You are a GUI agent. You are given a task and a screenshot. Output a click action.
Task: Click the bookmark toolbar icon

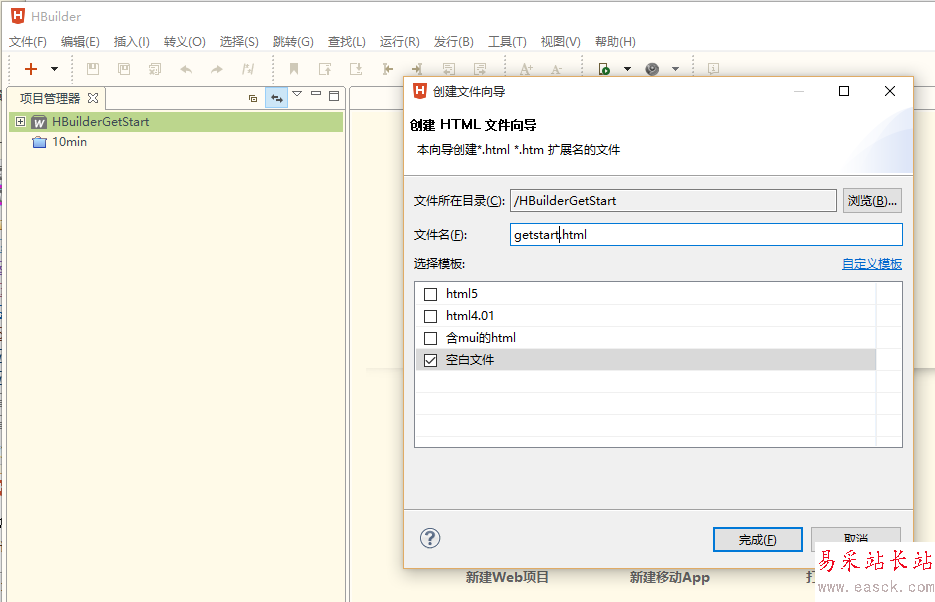pos(294,69)
